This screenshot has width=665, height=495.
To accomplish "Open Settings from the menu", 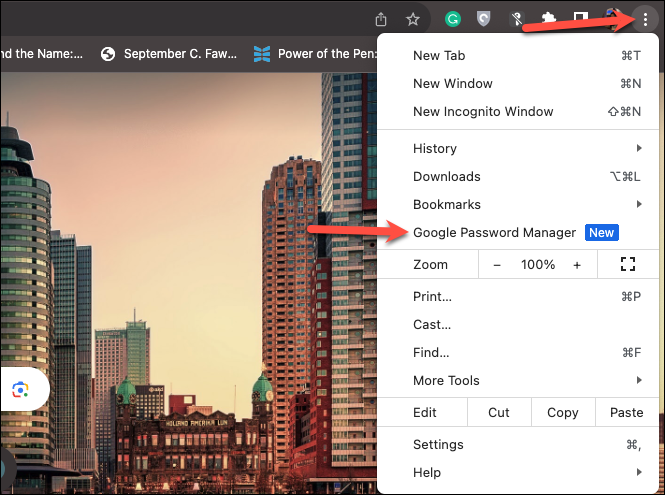I will click(518, 445).
